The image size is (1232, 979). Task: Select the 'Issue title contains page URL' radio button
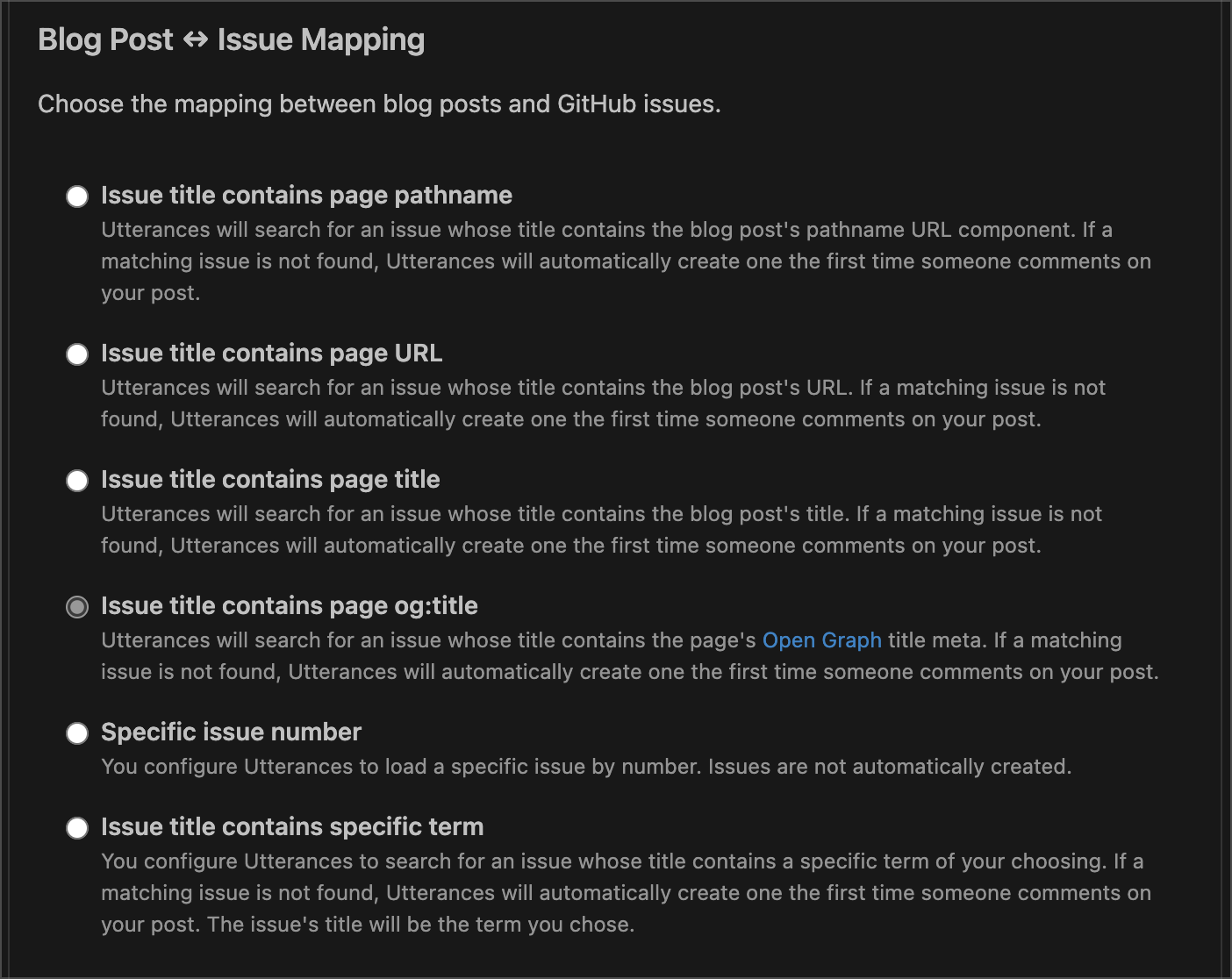coord(77,354)
